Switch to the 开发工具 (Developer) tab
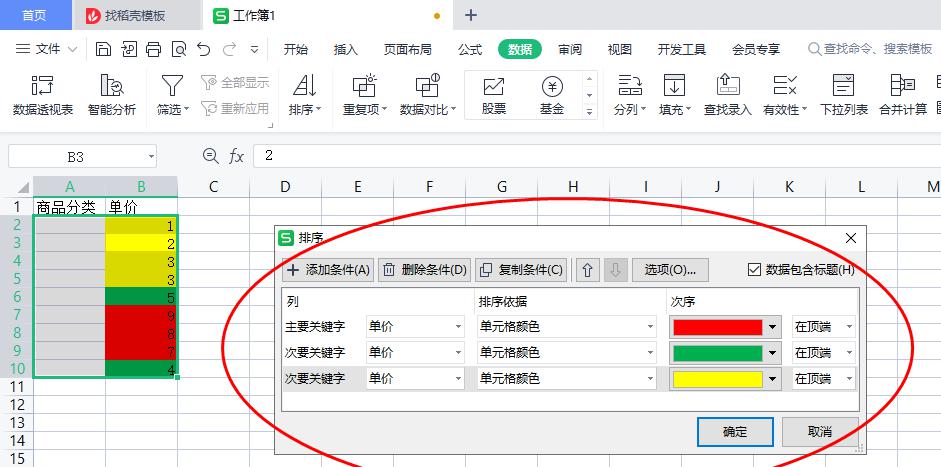 (682, 50)
